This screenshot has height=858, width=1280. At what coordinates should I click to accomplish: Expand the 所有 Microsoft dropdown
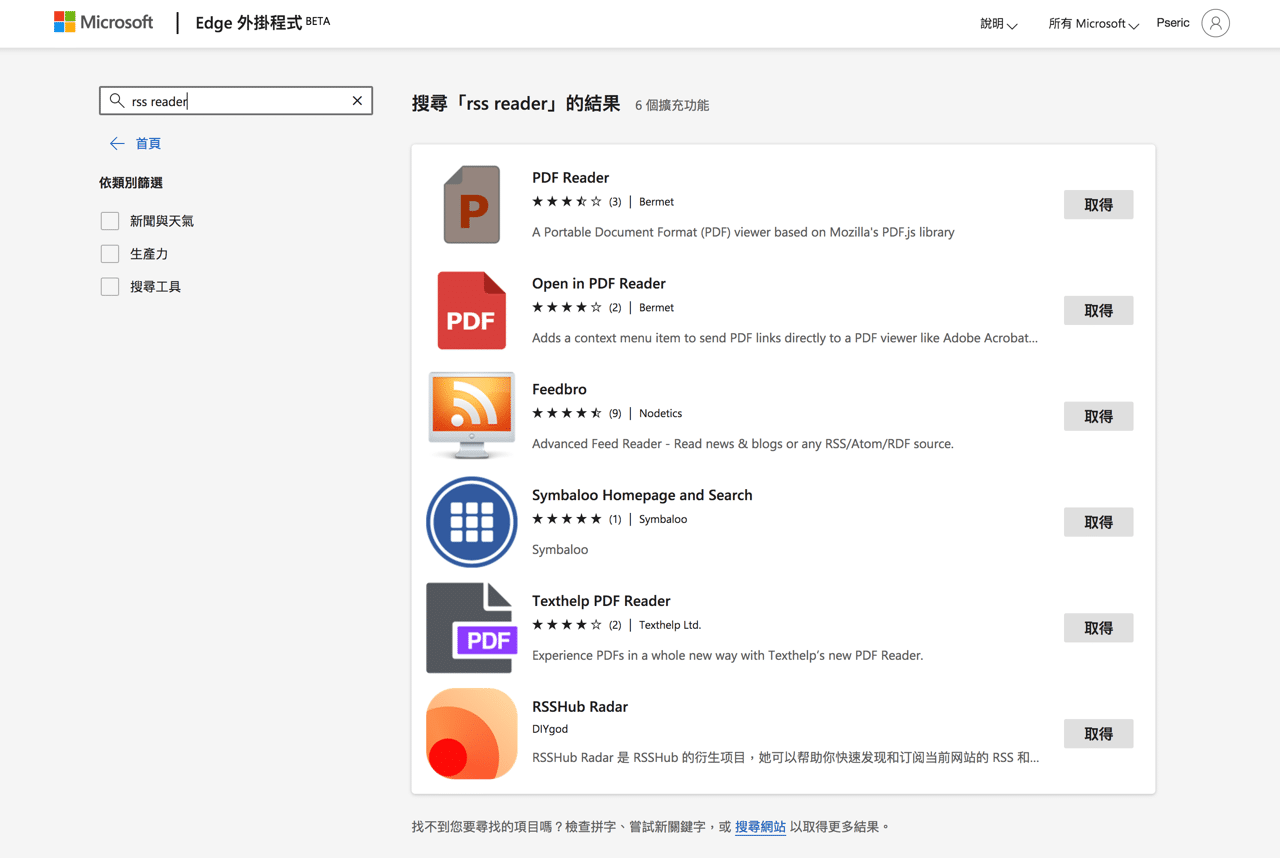(x=1094, y=24)
